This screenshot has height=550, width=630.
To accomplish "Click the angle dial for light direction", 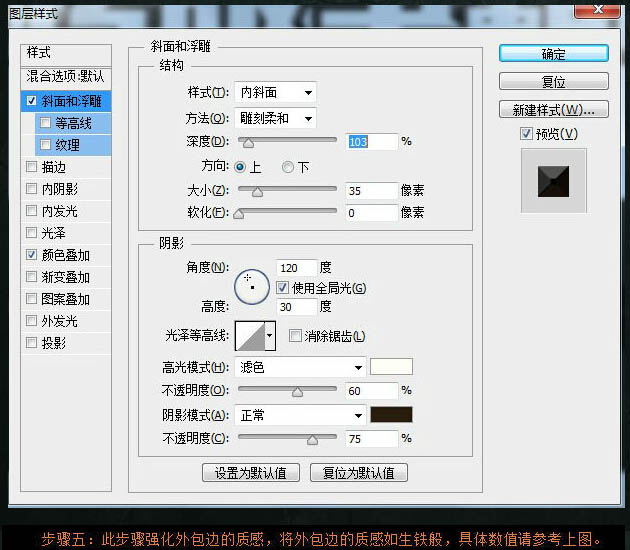I will [x=252, y=287].
